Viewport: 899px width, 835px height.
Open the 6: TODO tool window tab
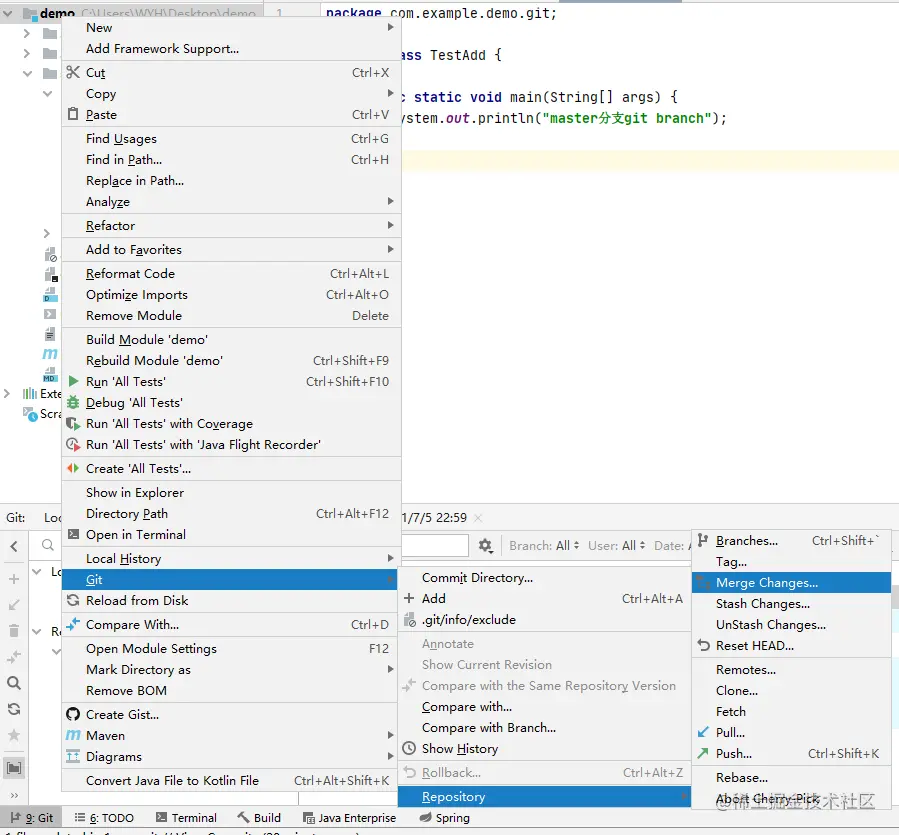pyautogui.click(x=104, y=818)
